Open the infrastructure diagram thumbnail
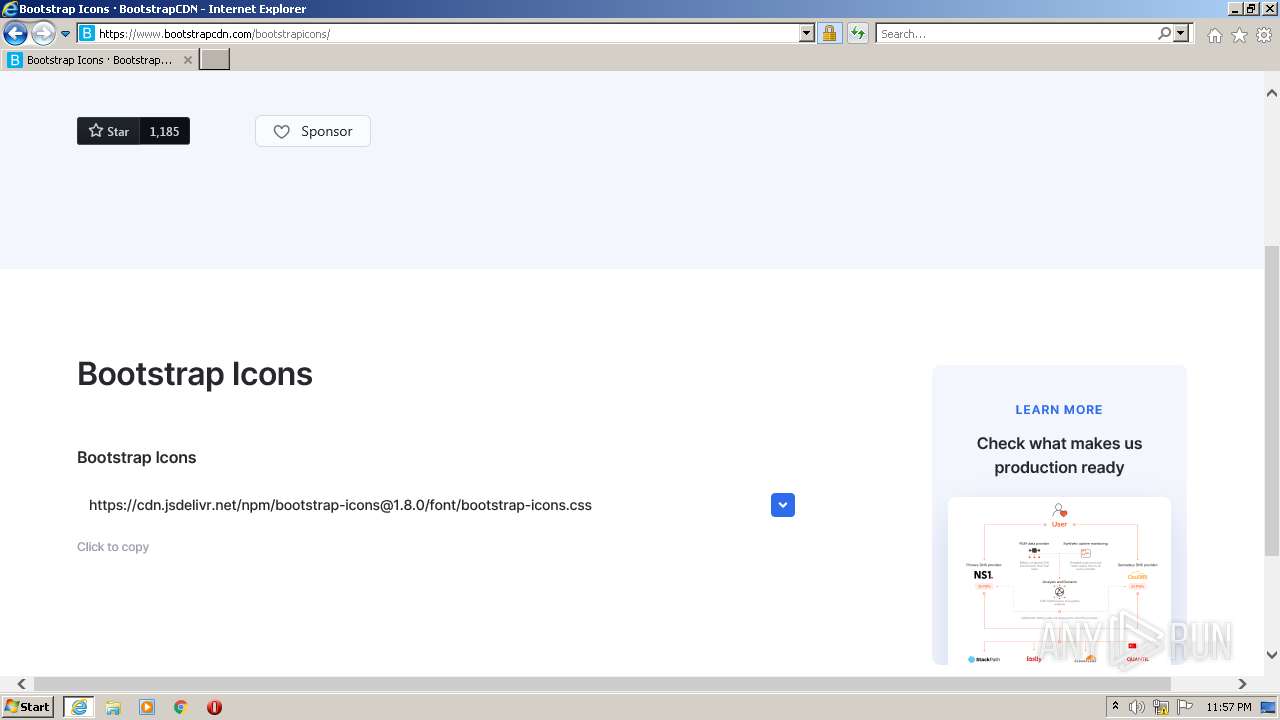 [1059, 580]
